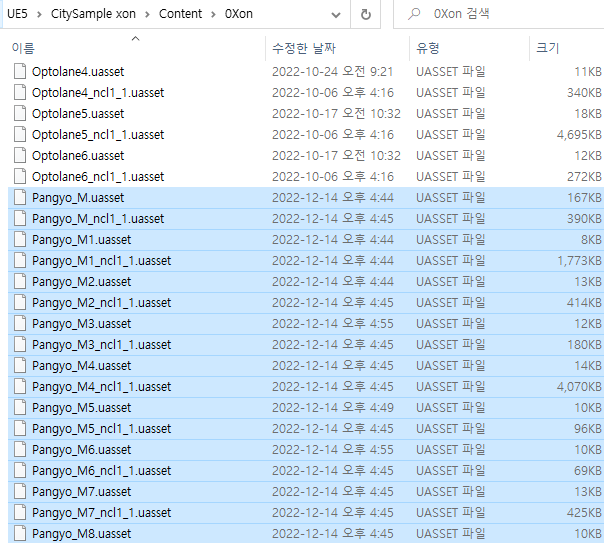This screenshot has height=543, width=604.
Task: Select file name Optolane5_ncl1_1.uasset
Action: (98, 134)
